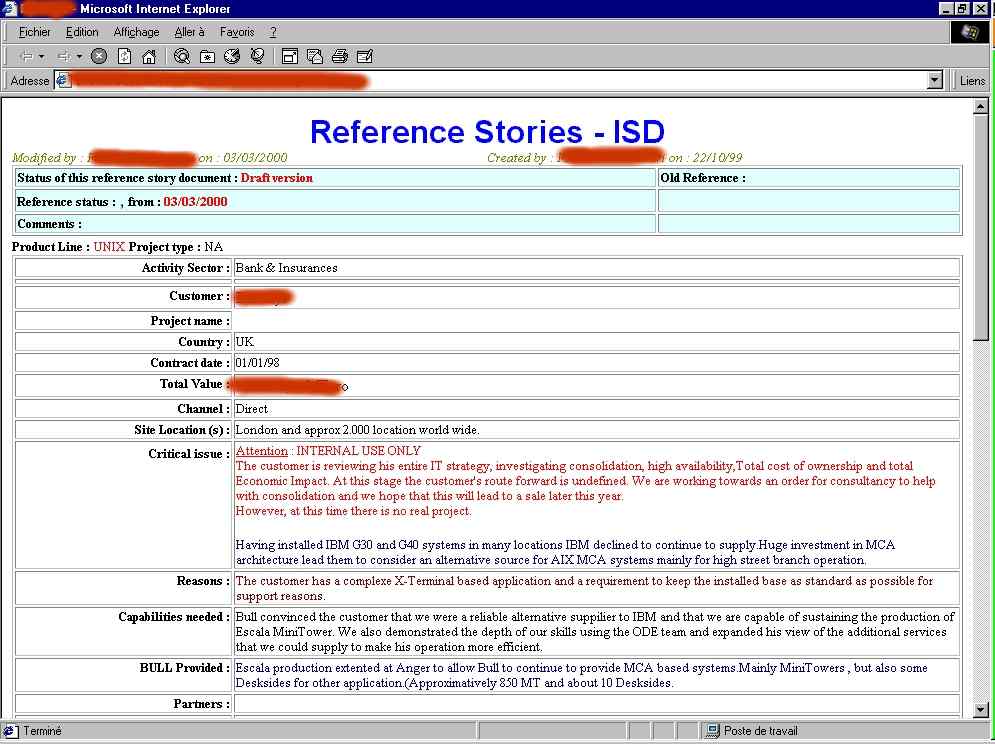Viewport: 995px width, 744px height.
Task: Click the BULL Provided label
Action: (x=185, y=668)
